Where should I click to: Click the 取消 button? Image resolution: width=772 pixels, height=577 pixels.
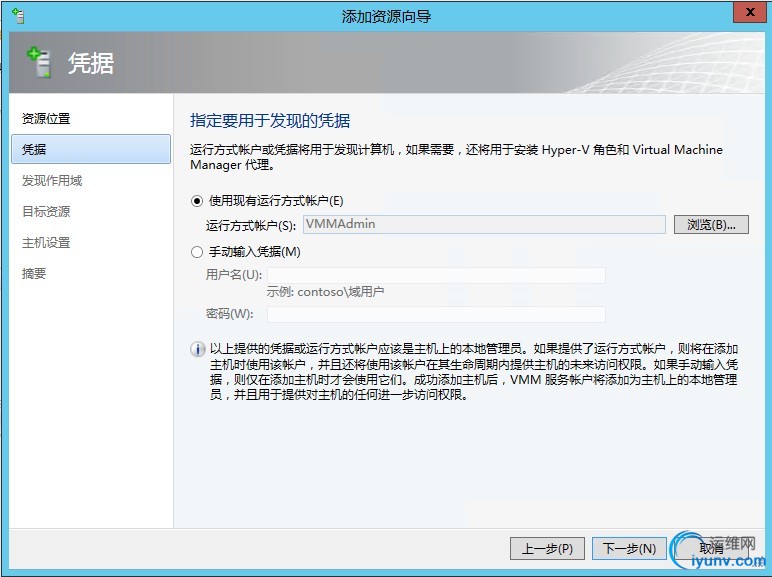[x=711, y=548]
